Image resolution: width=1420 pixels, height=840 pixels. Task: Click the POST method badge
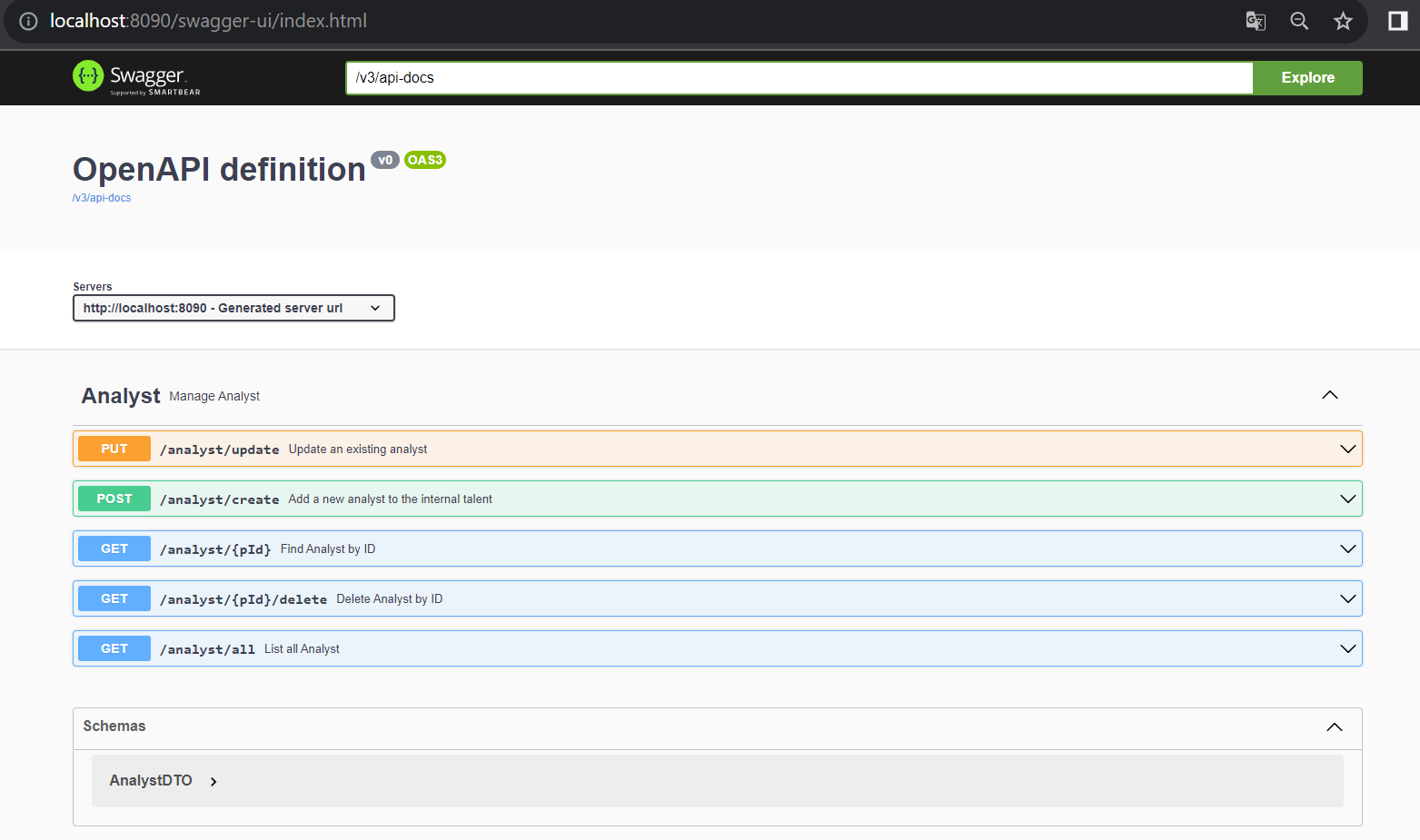(114, 499)
